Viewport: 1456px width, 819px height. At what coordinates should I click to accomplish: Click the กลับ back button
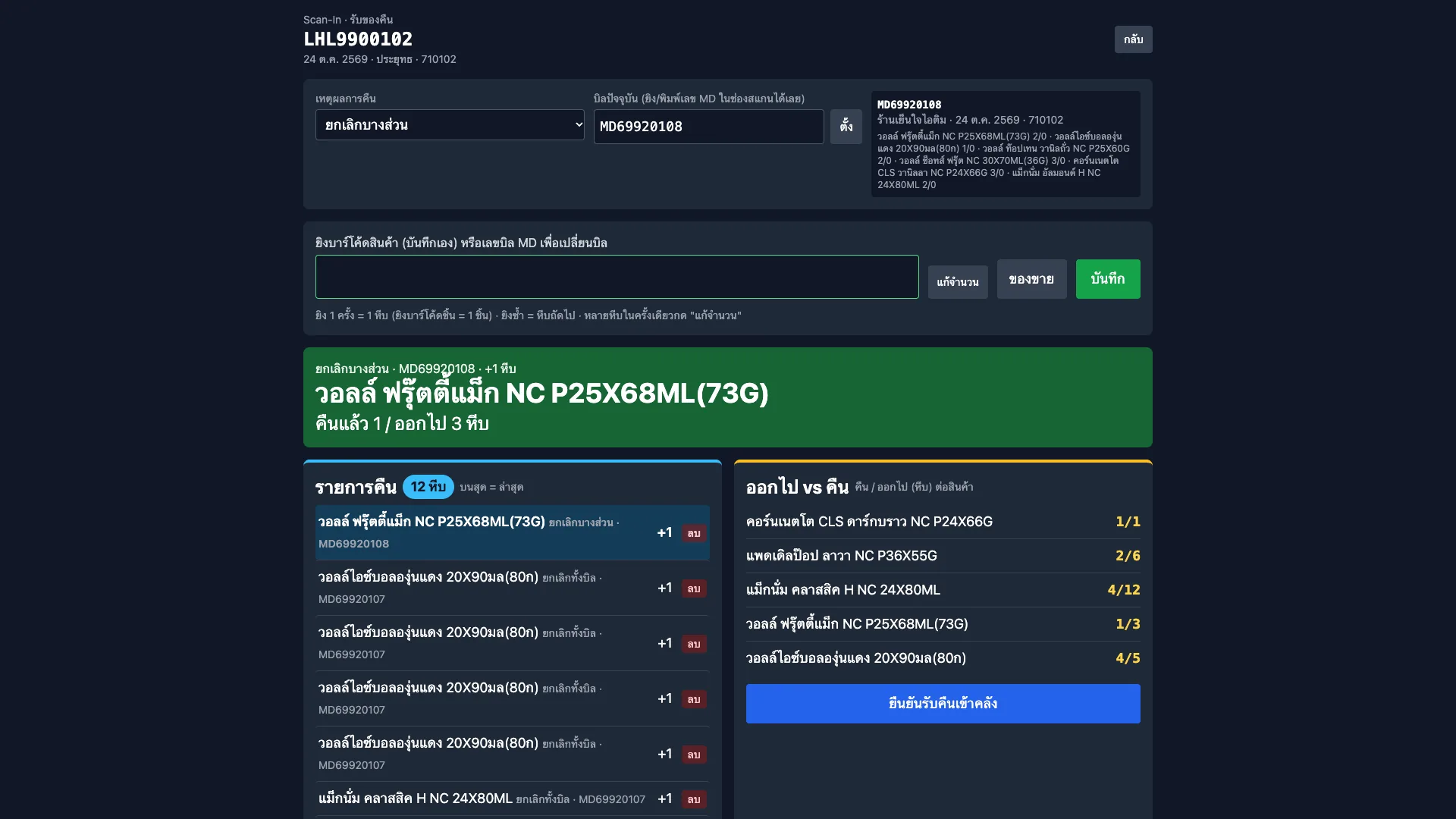point(1133,39)
